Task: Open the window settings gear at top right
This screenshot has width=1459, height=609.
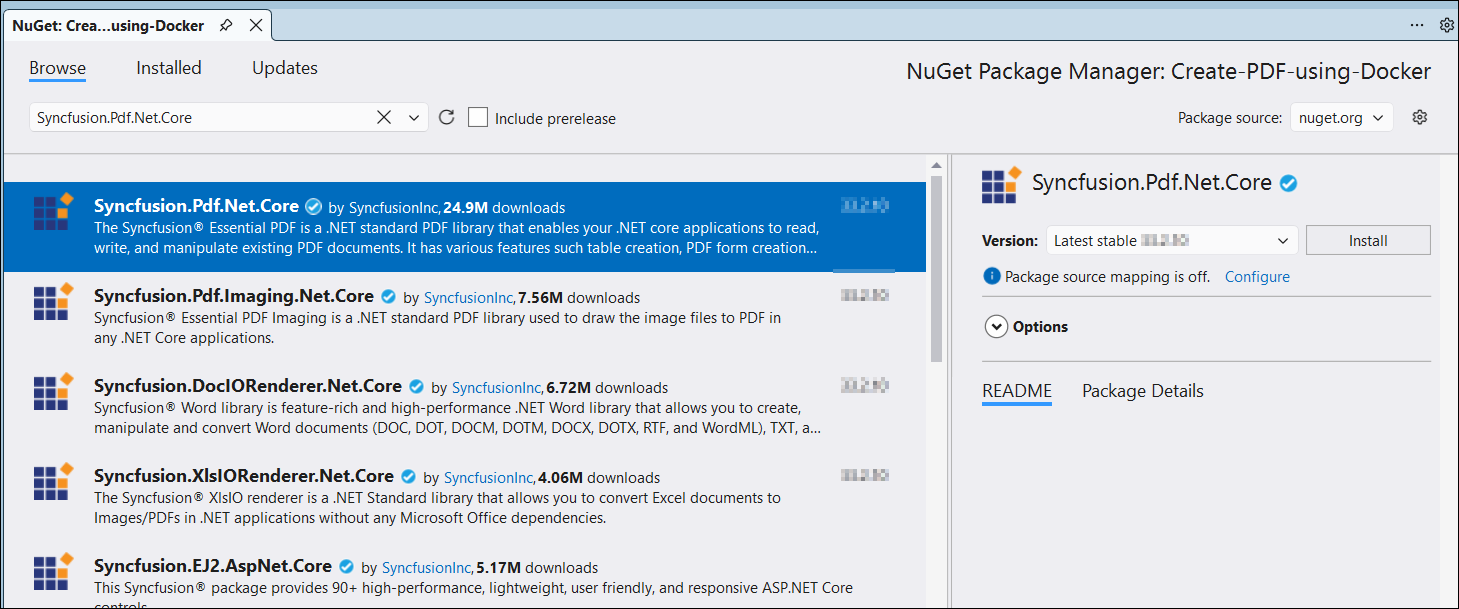Action: click(x=1446, y=25)
